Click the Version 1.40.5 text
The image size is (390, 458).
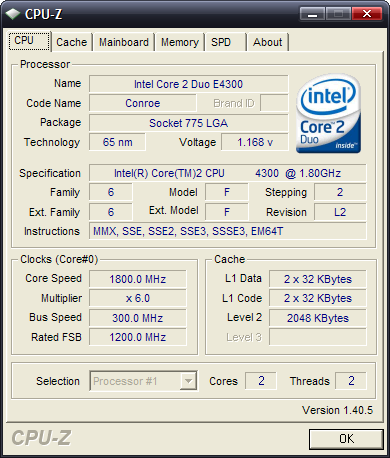pyautogui.click(x=337, y=410)
